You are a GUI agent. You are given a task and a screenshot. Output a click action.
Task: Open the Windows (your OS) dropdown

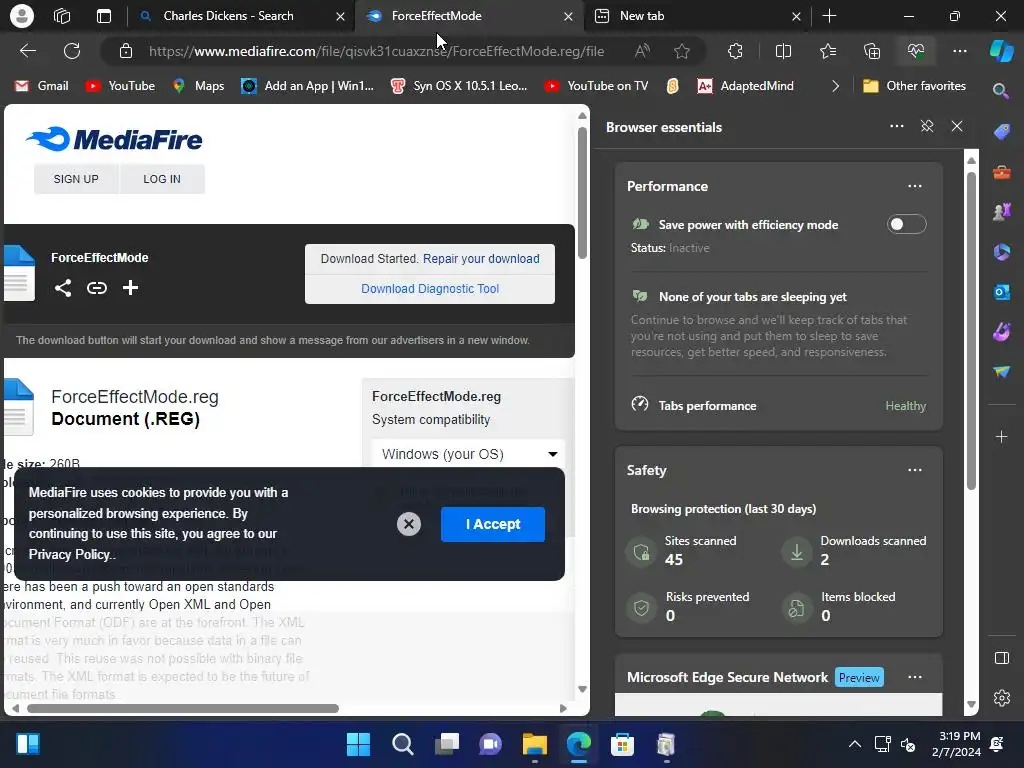click(x=468, y=454)
